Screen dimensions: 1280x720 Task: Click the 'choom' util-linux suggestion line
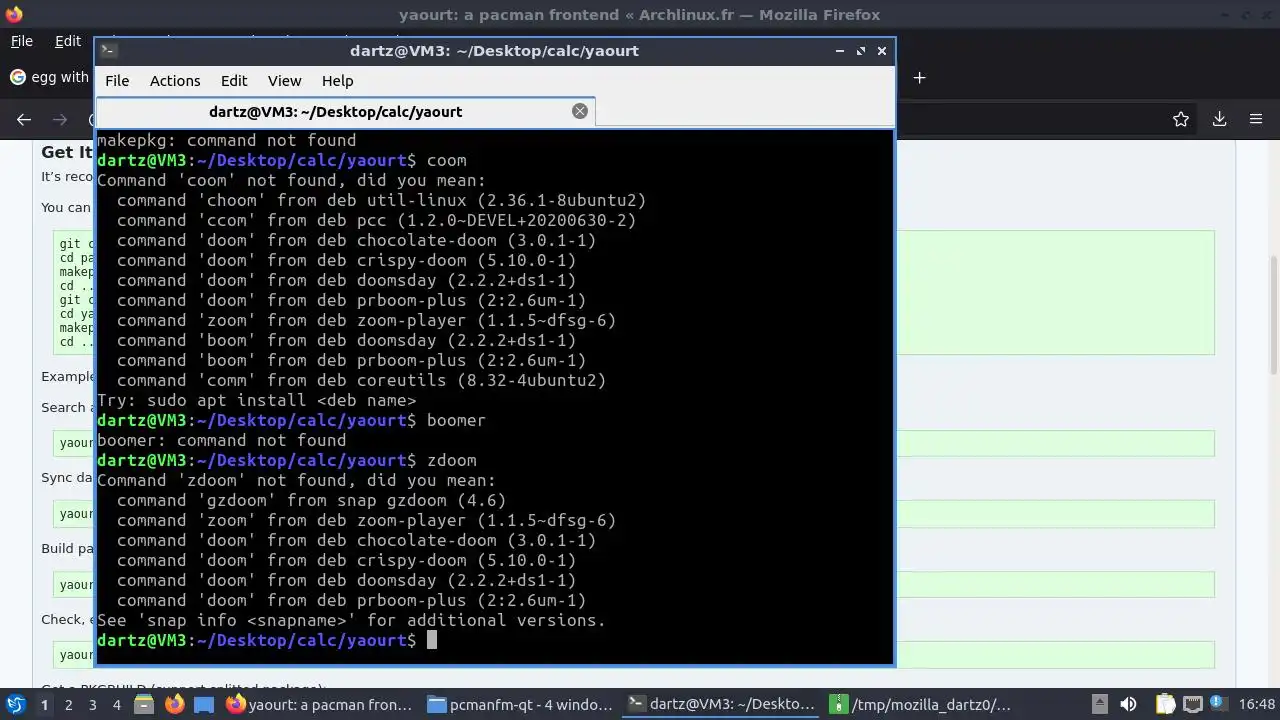pos(381,200)
